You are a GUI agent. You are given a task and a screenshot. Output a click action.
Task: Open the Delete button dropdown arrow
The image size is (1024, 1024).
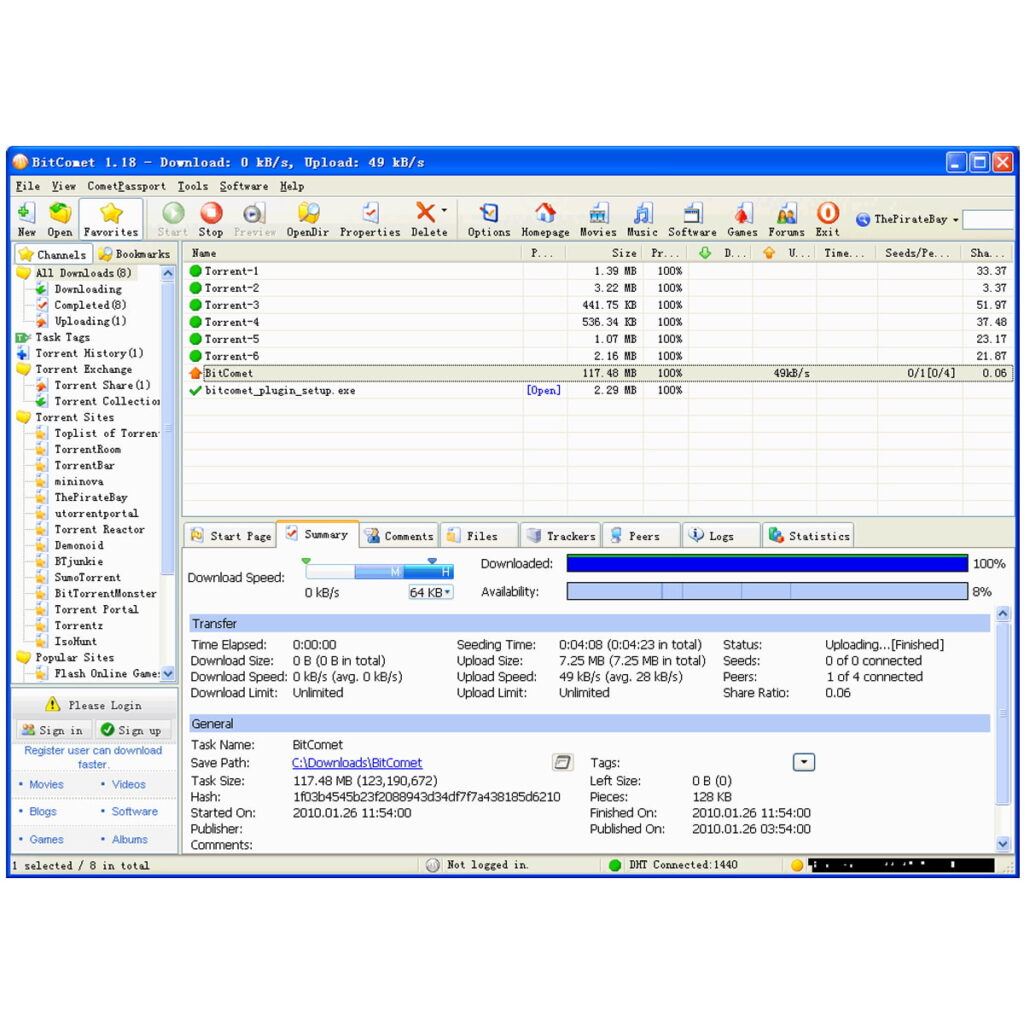444,210
